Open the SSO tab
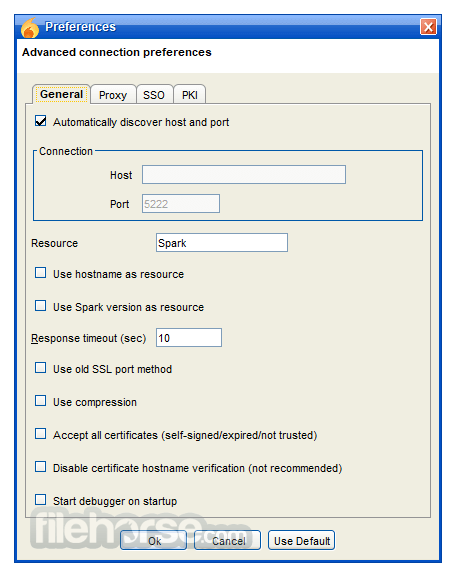 [x=154, y=95]
